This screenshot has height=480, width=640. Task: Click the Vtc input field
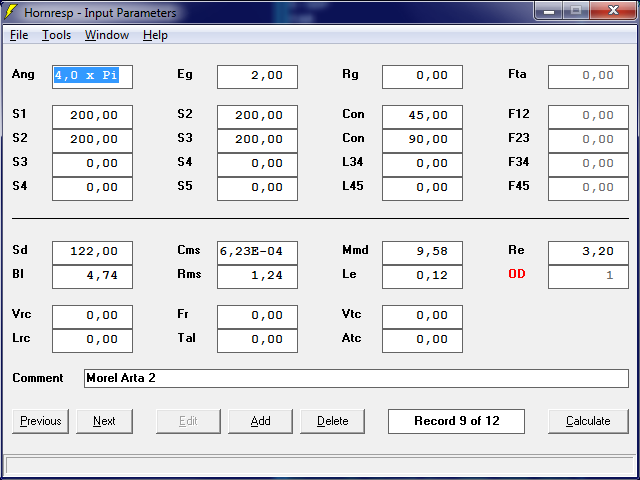(422, 316)
